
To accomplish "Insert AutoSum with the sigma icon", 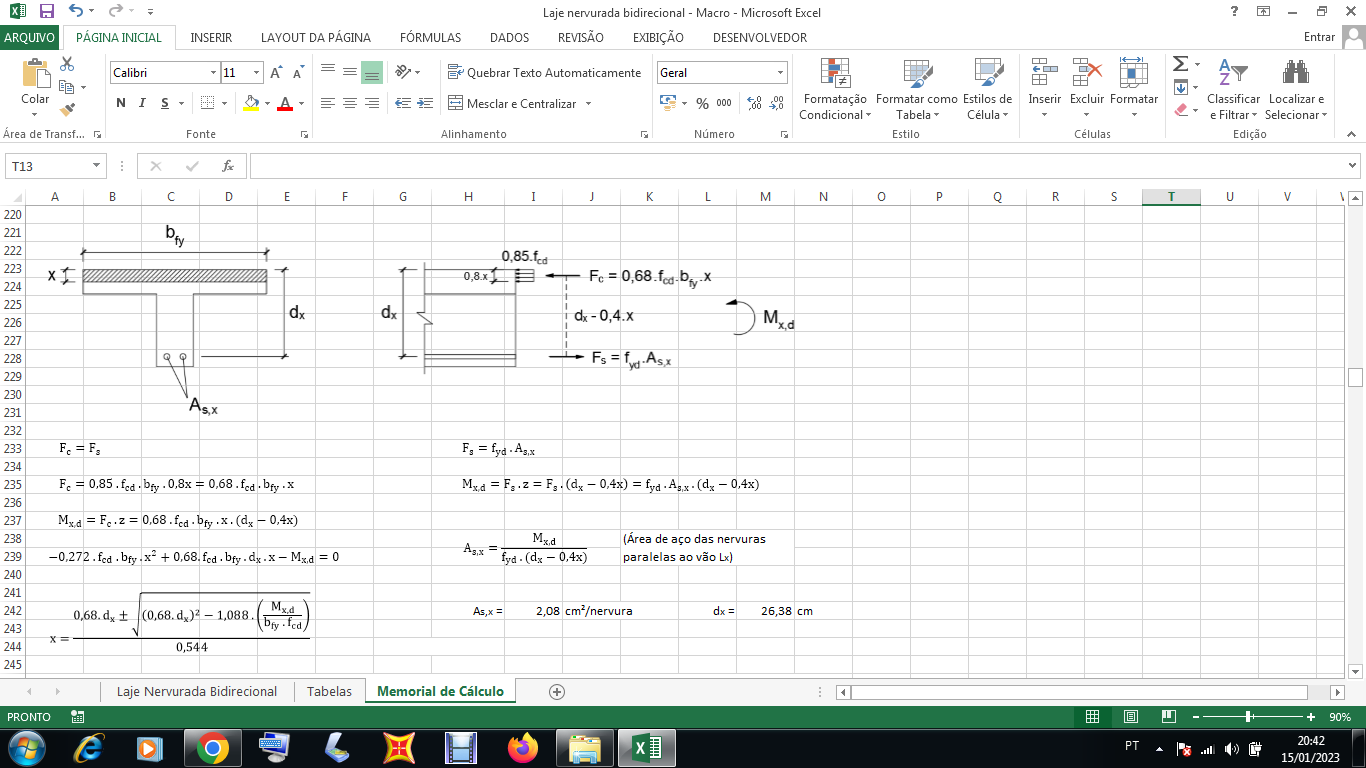I will pos(1181,64).
